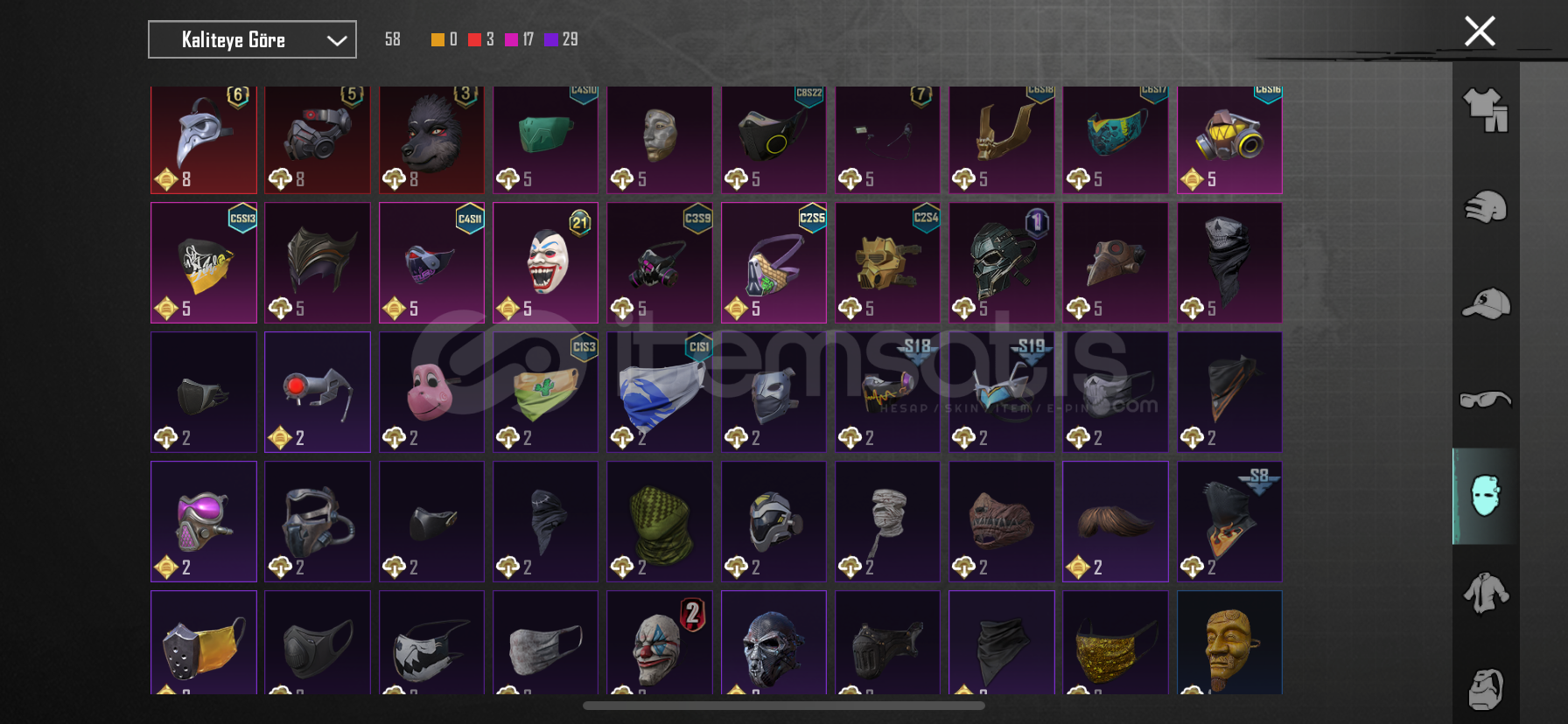Open the backpack category icon
The image size is (1568, 724).
coord(1486,689)
